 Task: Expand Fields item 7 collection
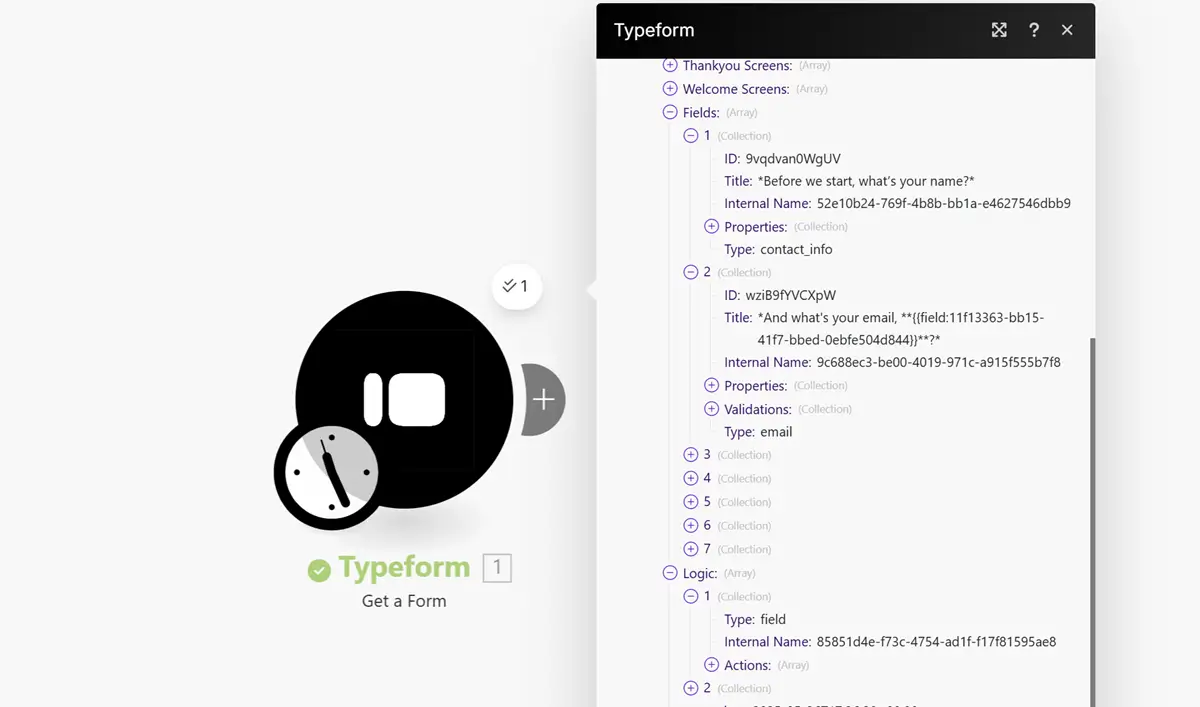(691, 549)
